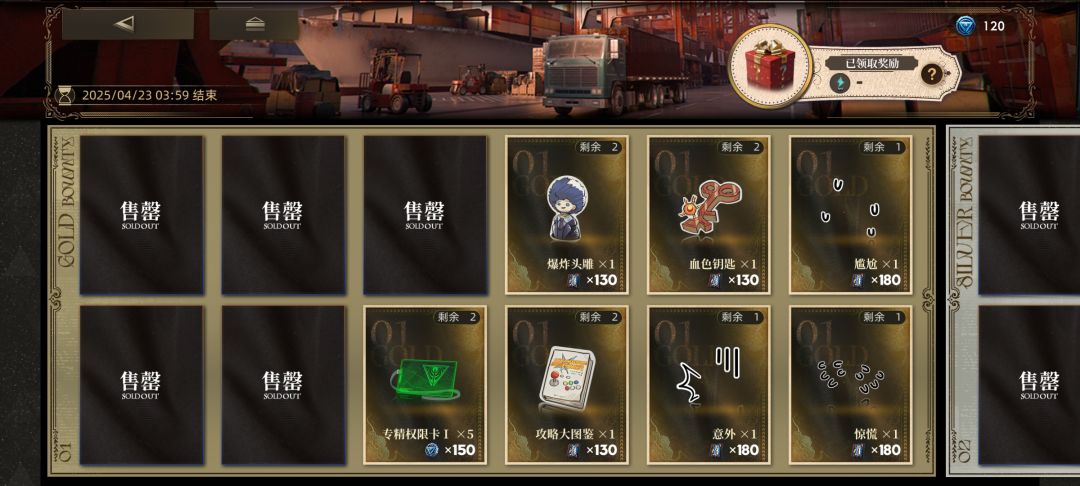Click the ×130 price under 血色钥匙
Image resolution: width=1080 pixels, height=486 pixels.
[734, 280]
